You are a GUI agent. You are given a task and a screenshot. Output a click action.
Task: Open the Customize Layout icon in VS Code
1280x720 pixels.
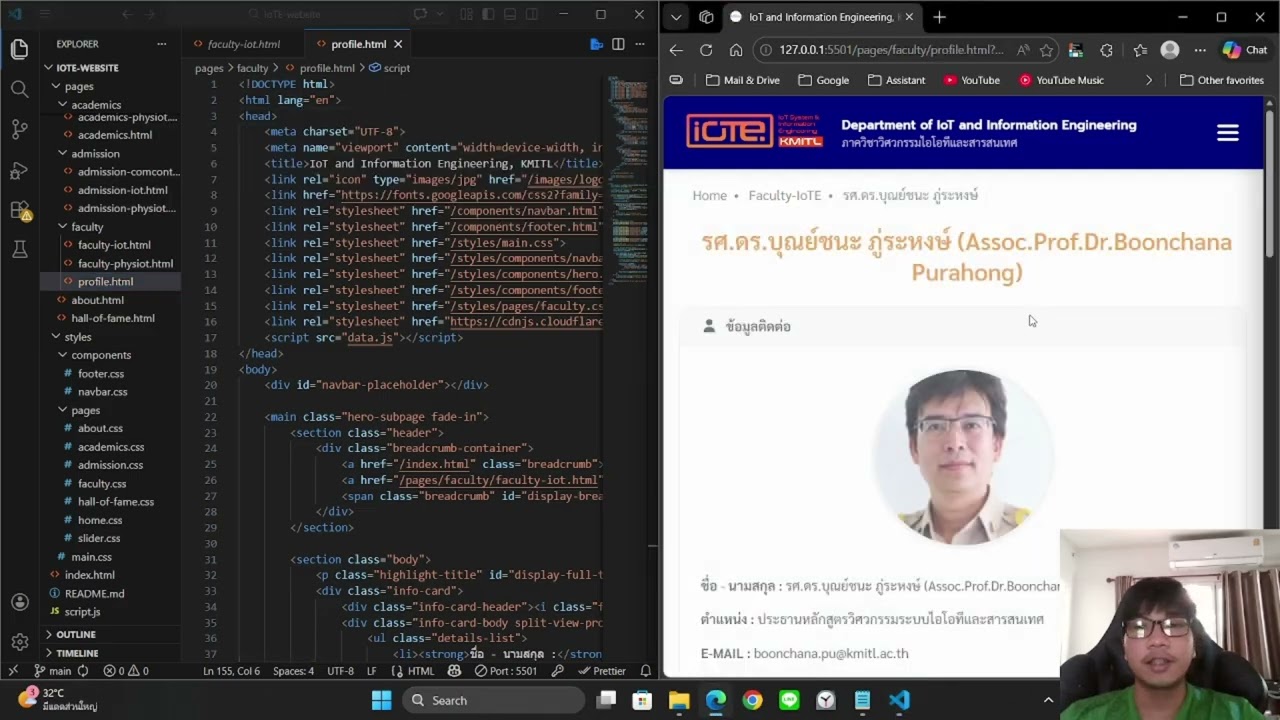[466, 15]
